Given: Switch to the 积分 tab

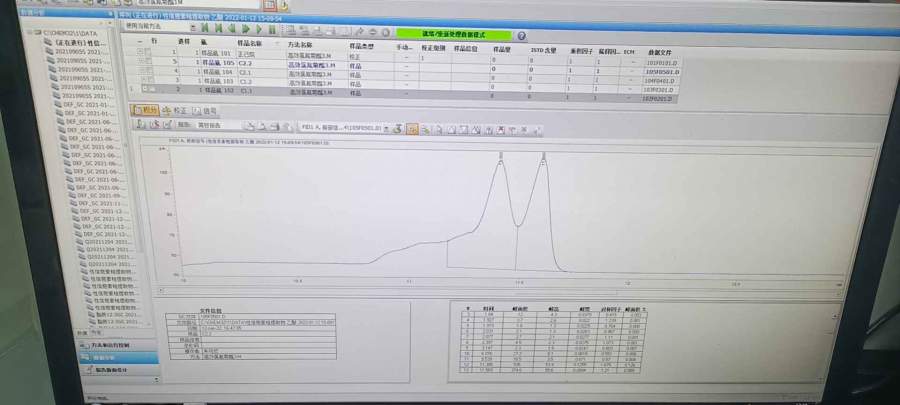Looking at the screenshot, I should 145,110.
